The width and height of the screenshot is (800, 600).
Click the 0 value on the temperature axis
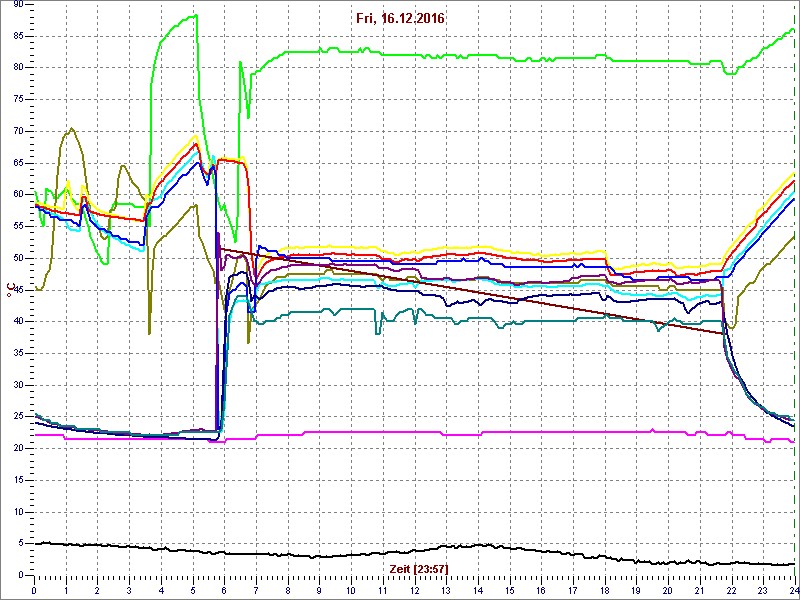click(x=22, y=575)
